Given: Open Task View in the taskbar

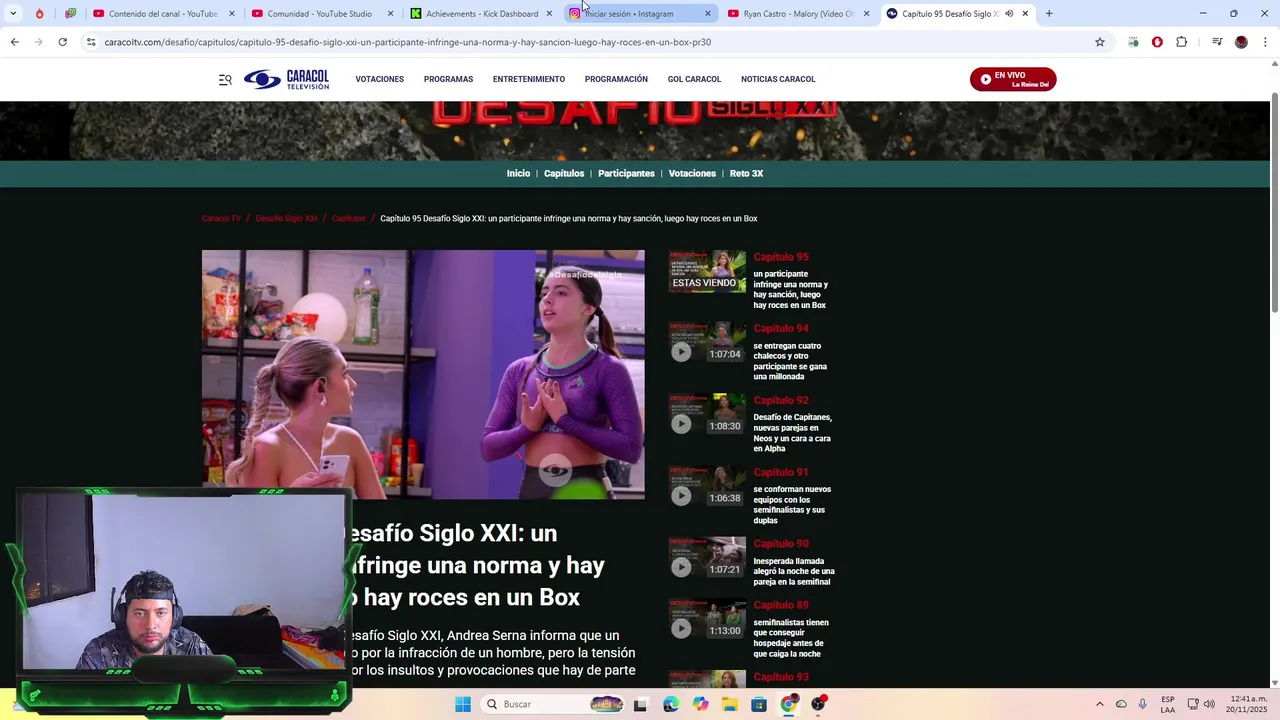Looking at the screenshot, I should tap(641, 704).
